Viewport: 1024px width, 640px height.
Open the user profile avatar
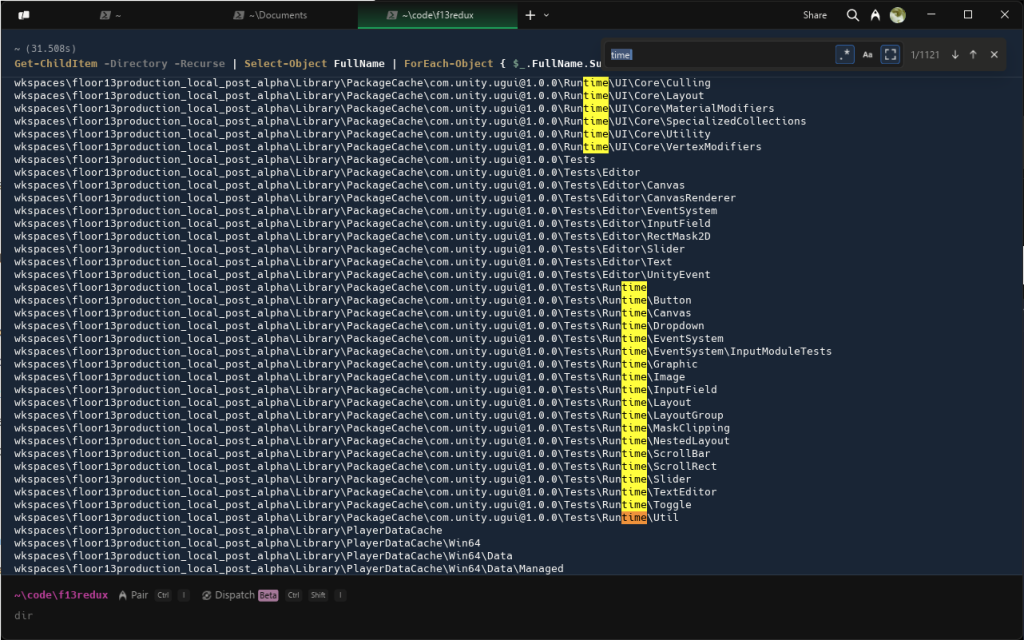click(x=897, y=15)
